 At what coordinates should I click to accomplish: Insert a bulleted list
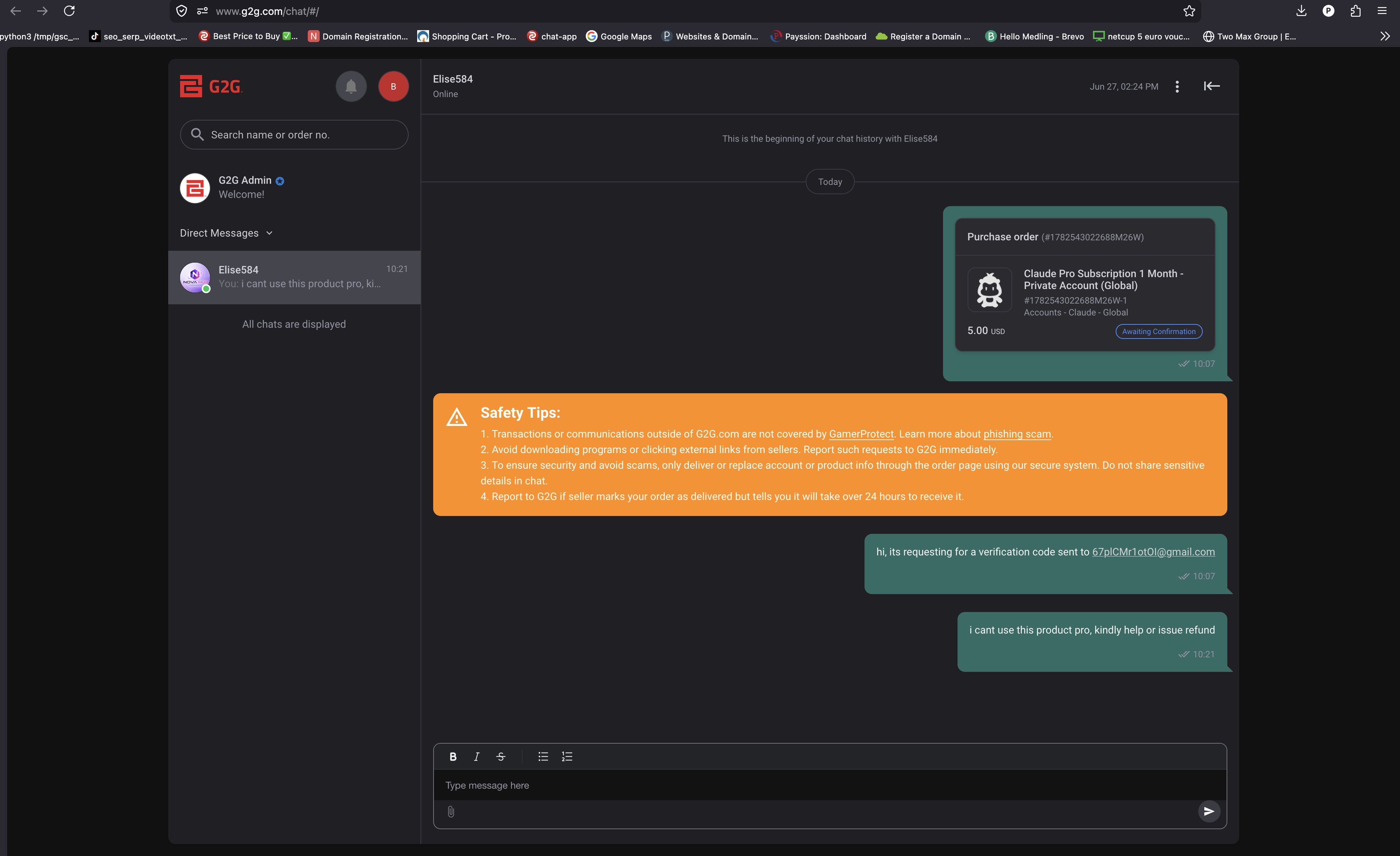click(543, 757)
